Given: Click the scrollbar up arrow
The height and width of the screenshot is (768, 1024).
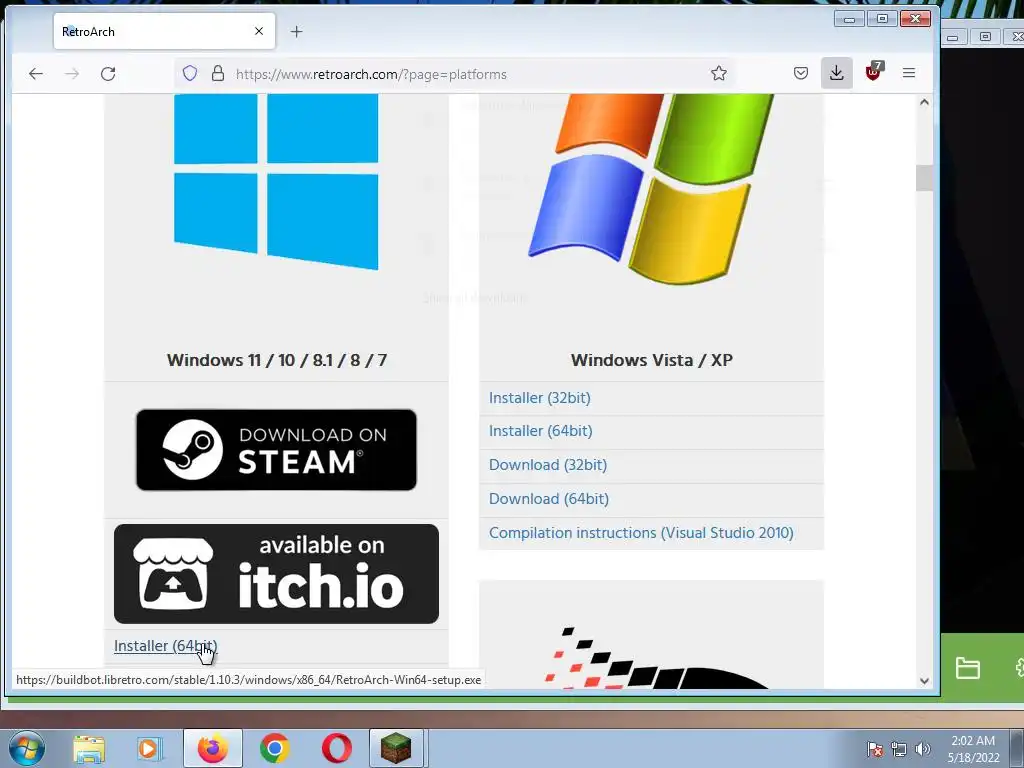Looking at the screenshot, I should 924,102.
